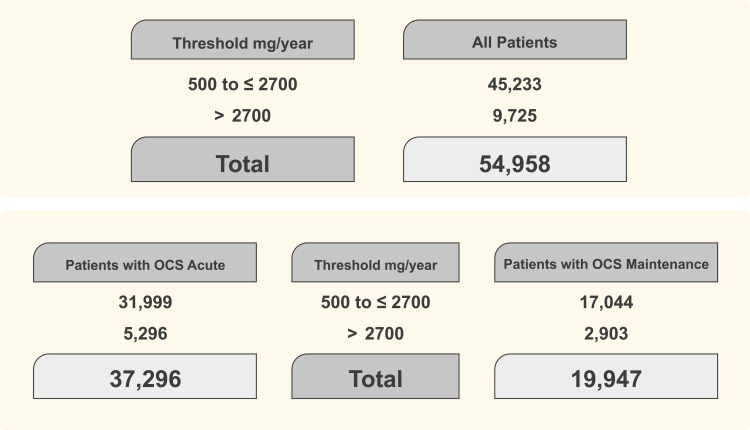The width and height of the screenshot is (750, 430).
Task: Select the upper '> 2700' threshold text
Action: (243, 115)
